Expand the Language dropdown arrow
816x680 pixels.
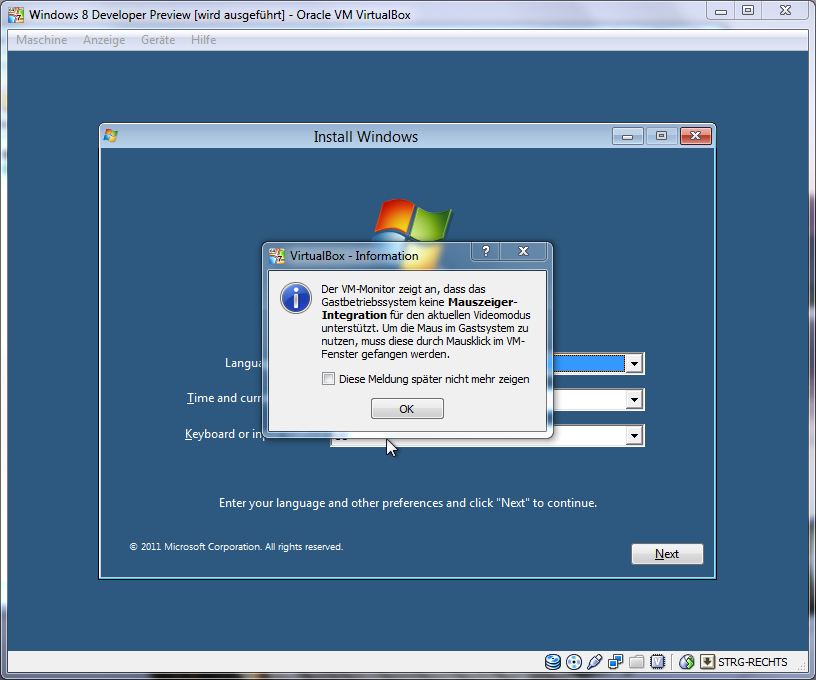(634, 363)
